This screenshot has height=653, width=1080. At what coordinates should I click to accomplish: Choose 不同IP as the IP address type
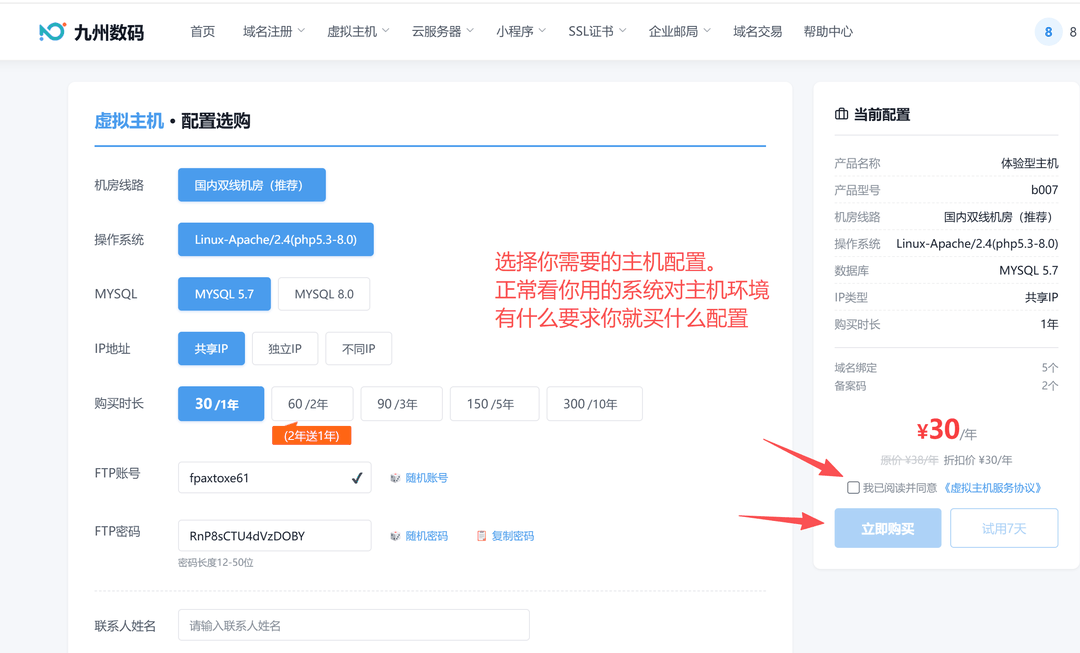pos(359,349)
